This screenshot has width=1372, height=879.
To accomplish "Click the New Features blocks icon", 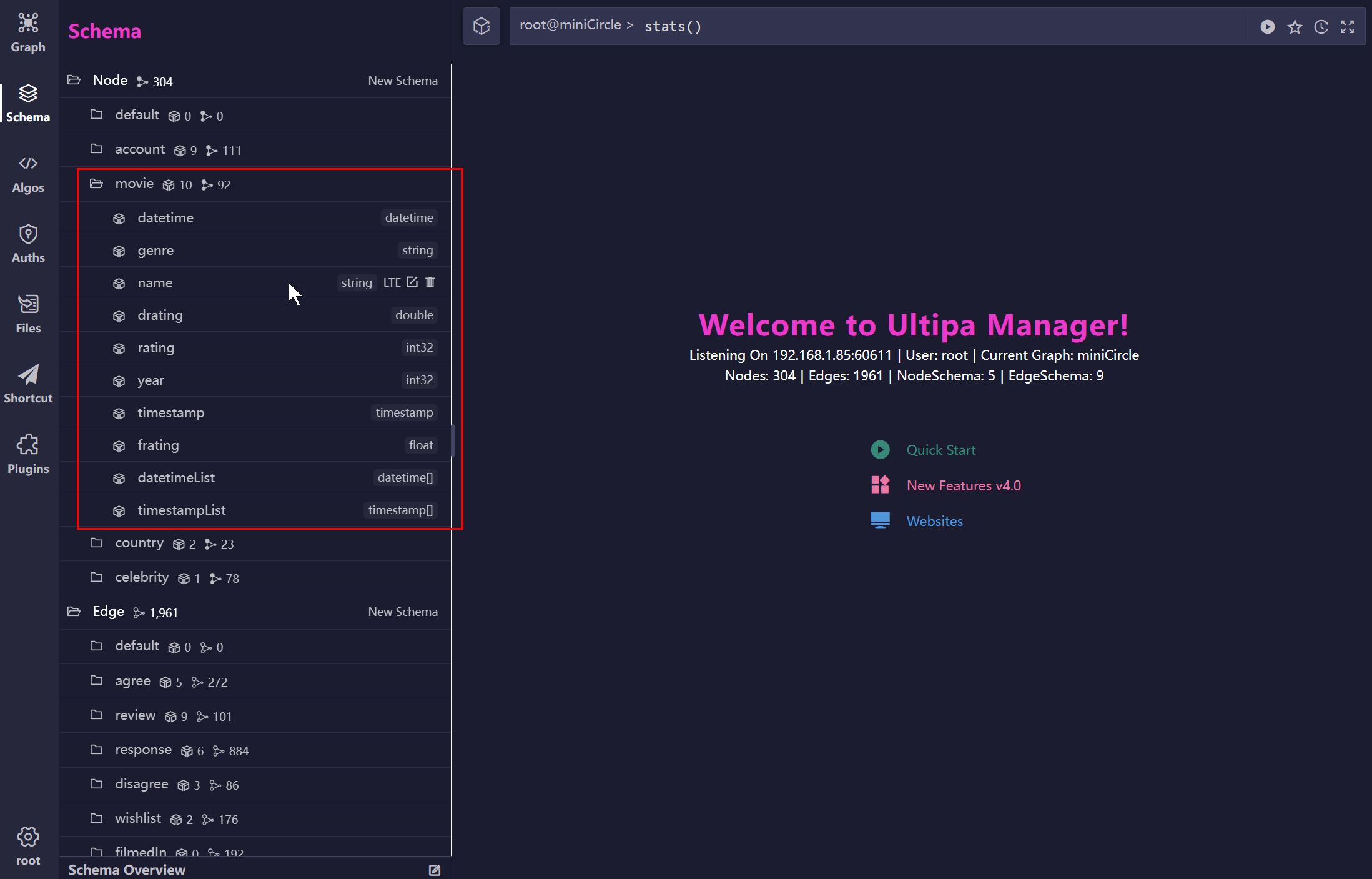I will point(880,485).
